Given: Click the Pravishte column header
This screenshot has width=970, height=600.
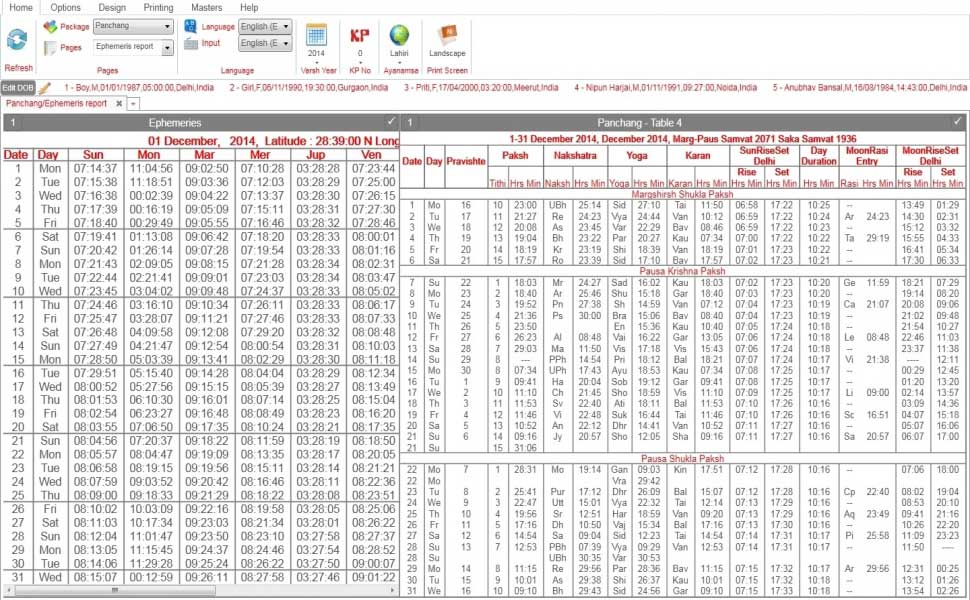Looking at the screenshot, I should (x=466, y=161).
